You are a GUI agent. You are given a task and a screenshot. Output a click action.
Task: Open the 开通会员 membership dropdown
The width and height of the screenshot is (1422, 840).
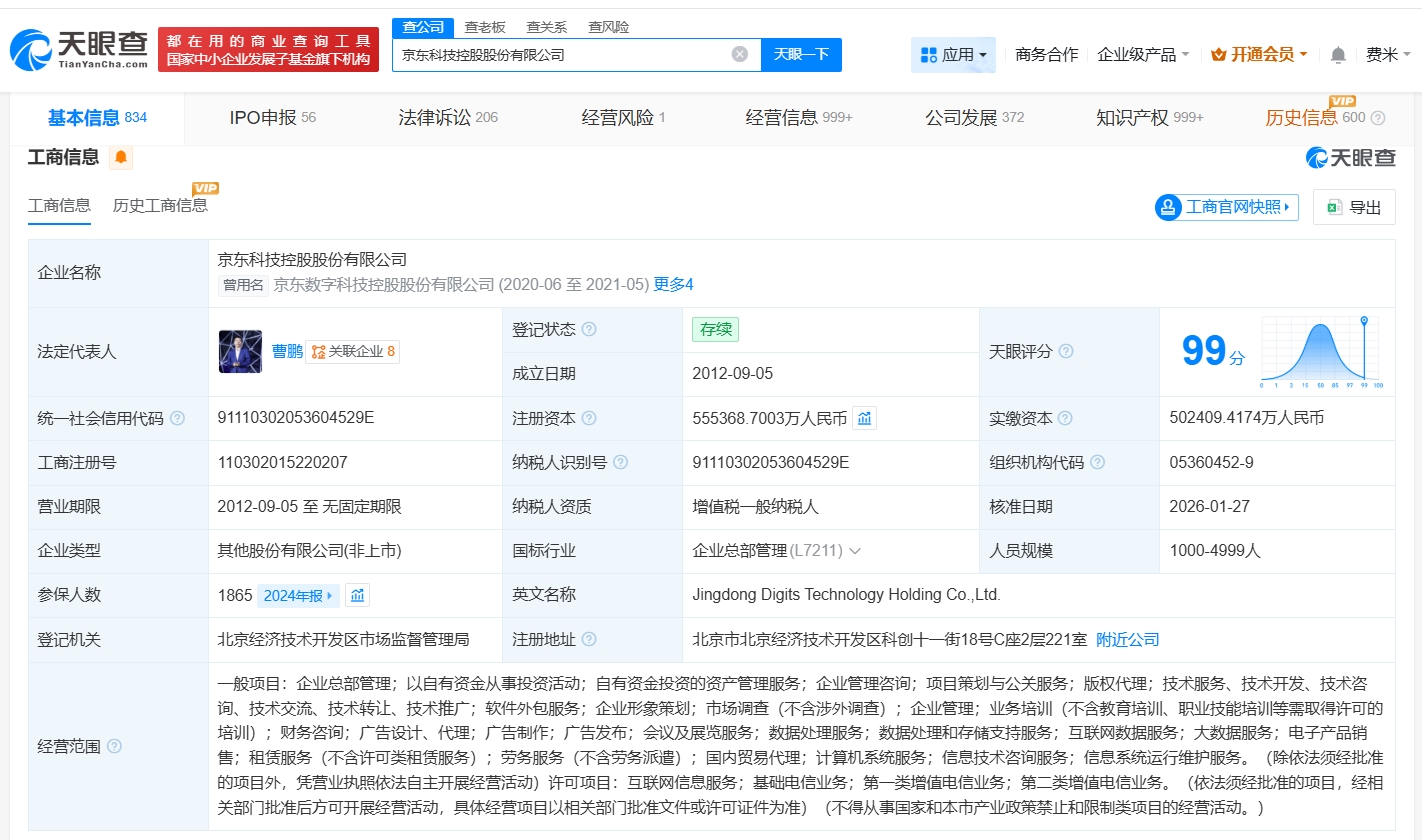coord(1259,55)
